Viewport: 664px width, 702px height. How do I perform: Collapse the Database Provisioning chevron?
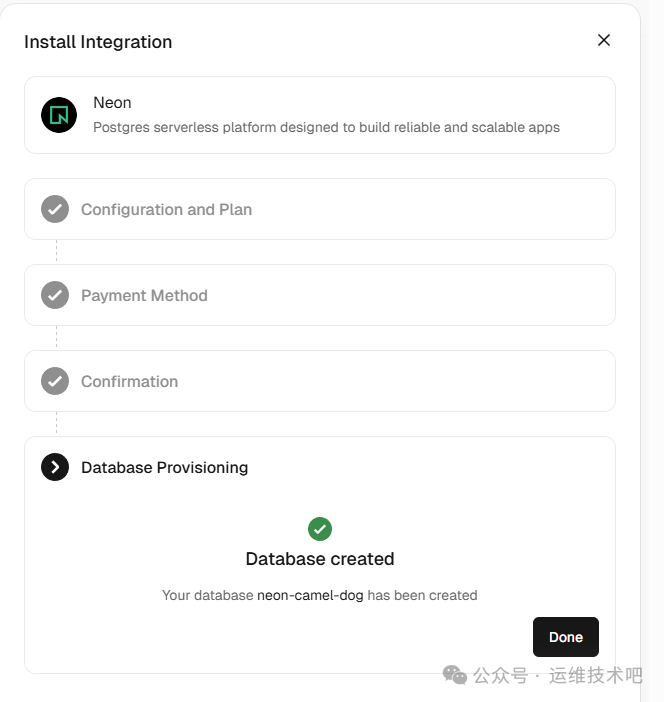point(55,467)
